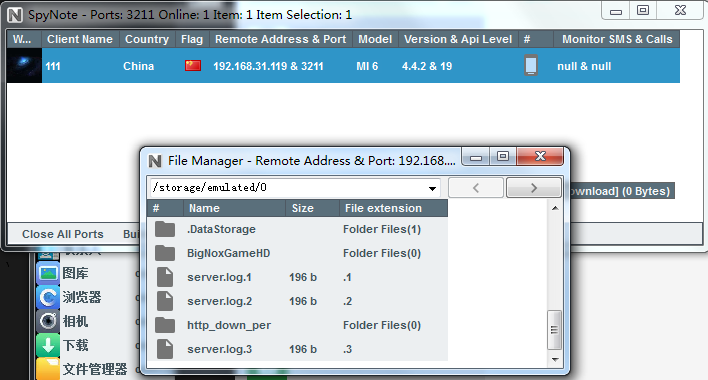Sort by Name column in File Manager
Viewport: 708px width, 380px height.
coord(234,208)
